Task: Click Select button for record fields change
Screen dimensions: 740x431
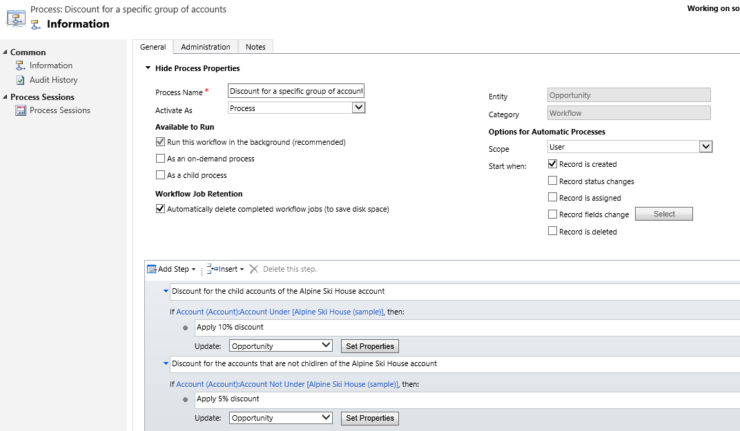Action: pyautogui.click(x=664, y=214)
